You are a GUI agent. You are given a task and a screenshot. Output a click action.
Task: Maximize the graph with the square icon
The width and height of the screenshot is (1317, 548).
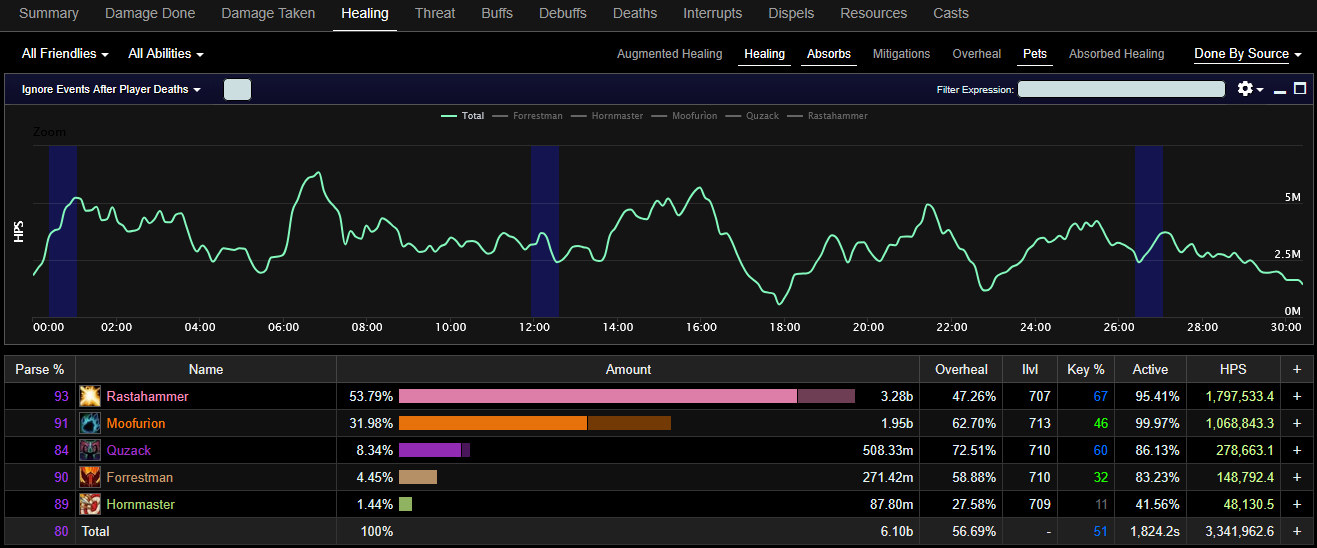pyautogui.click(x=1300, y=89)
